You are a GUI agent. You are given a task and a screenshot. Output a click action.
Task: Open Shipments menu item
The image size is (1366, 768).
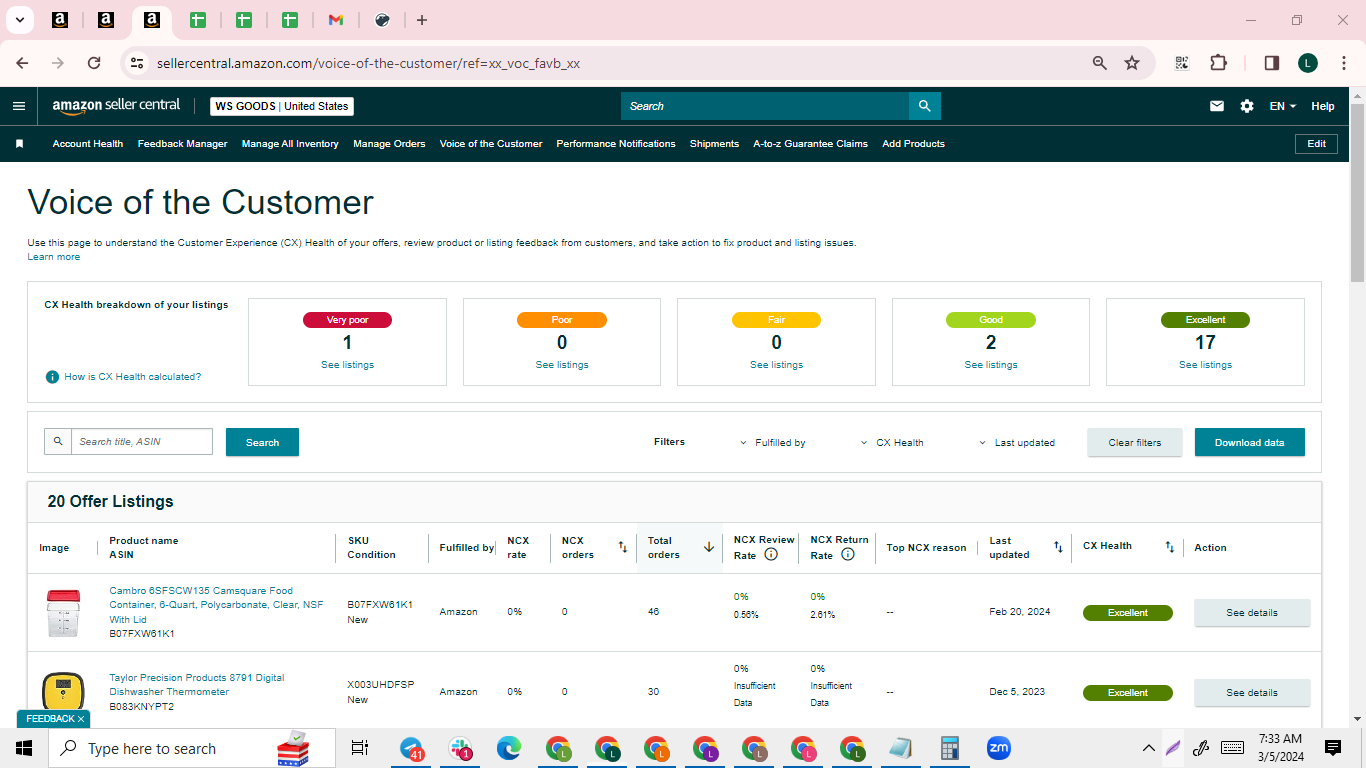pos(714,144)
